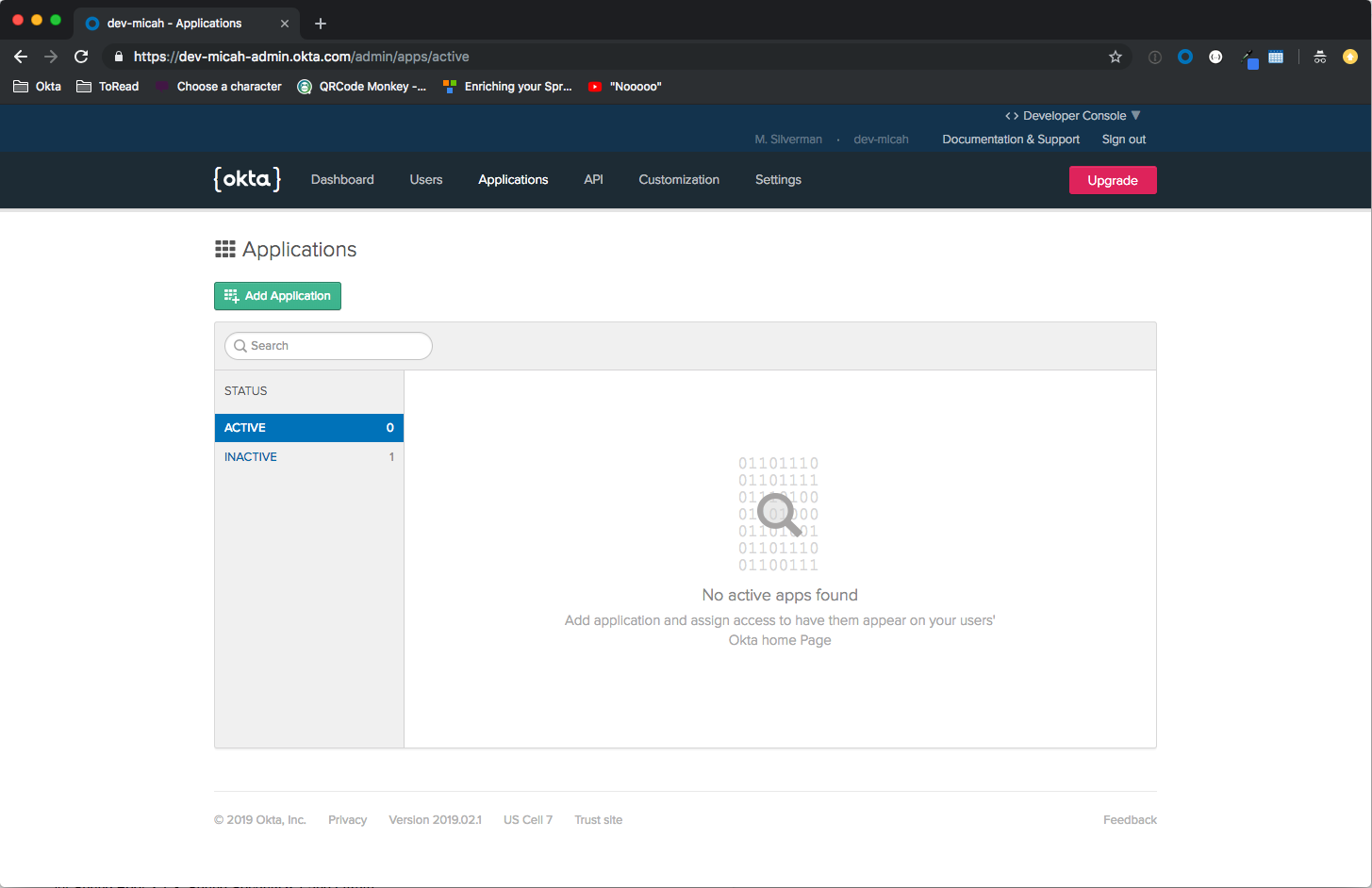Click the © 2019 Okta, Inc. text

point(260,820)
